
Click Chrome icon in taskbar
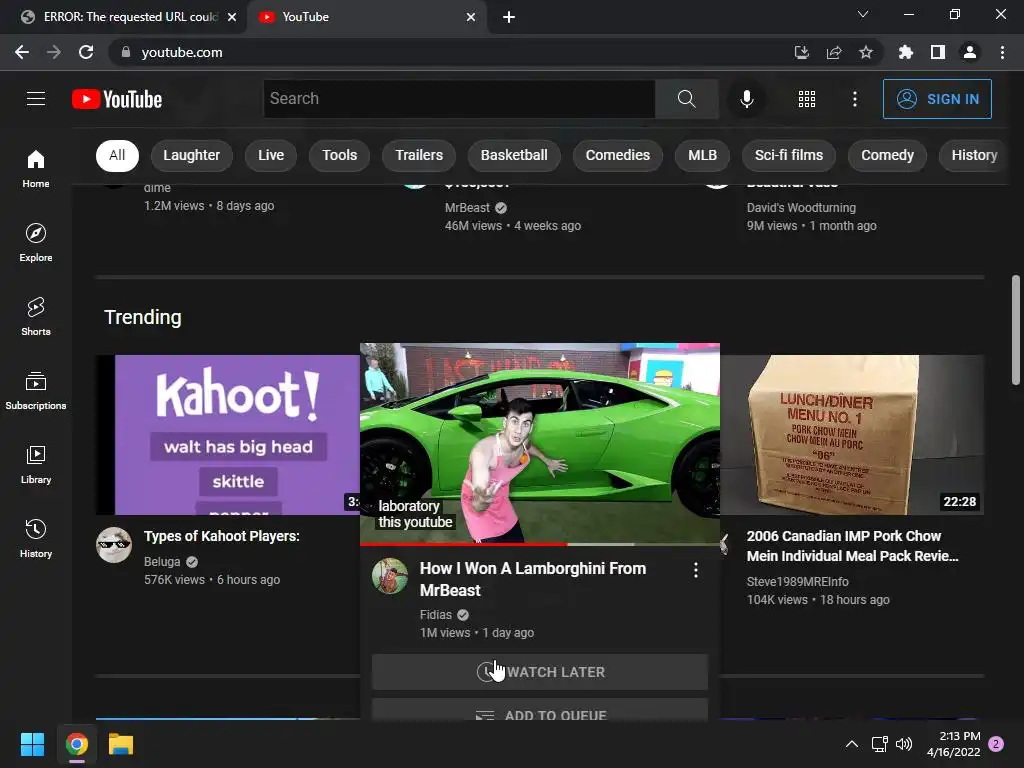pos(76,744)
